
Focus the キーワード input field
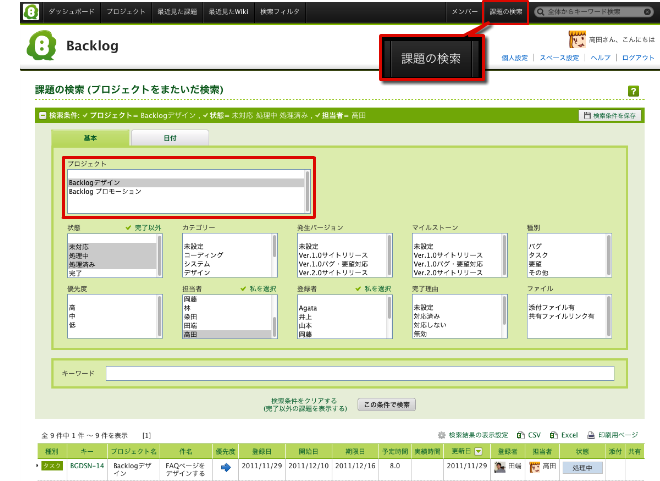(360, 373)
